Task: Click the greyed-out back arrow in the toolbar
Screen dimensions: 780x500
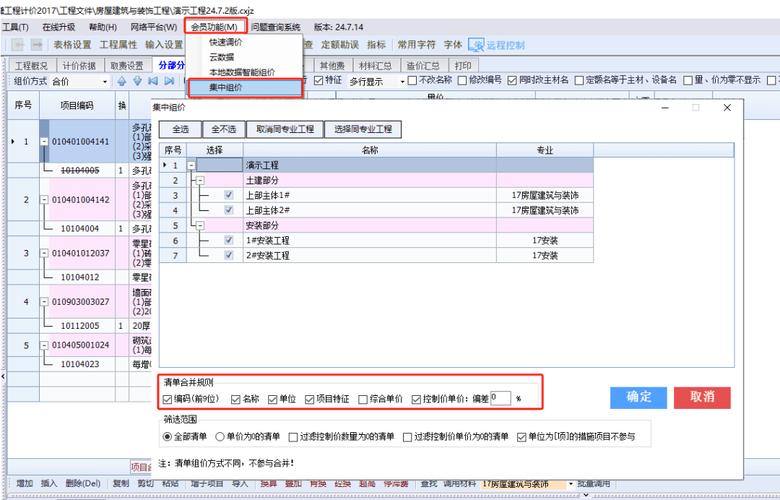Action: [x=18, y=45]
